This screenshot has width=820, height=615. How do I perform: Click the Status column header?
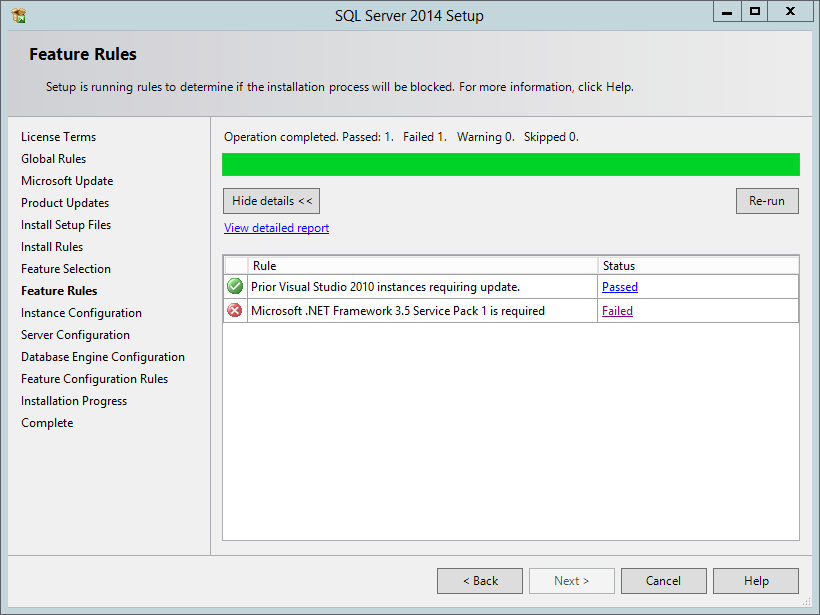point(618,266)
